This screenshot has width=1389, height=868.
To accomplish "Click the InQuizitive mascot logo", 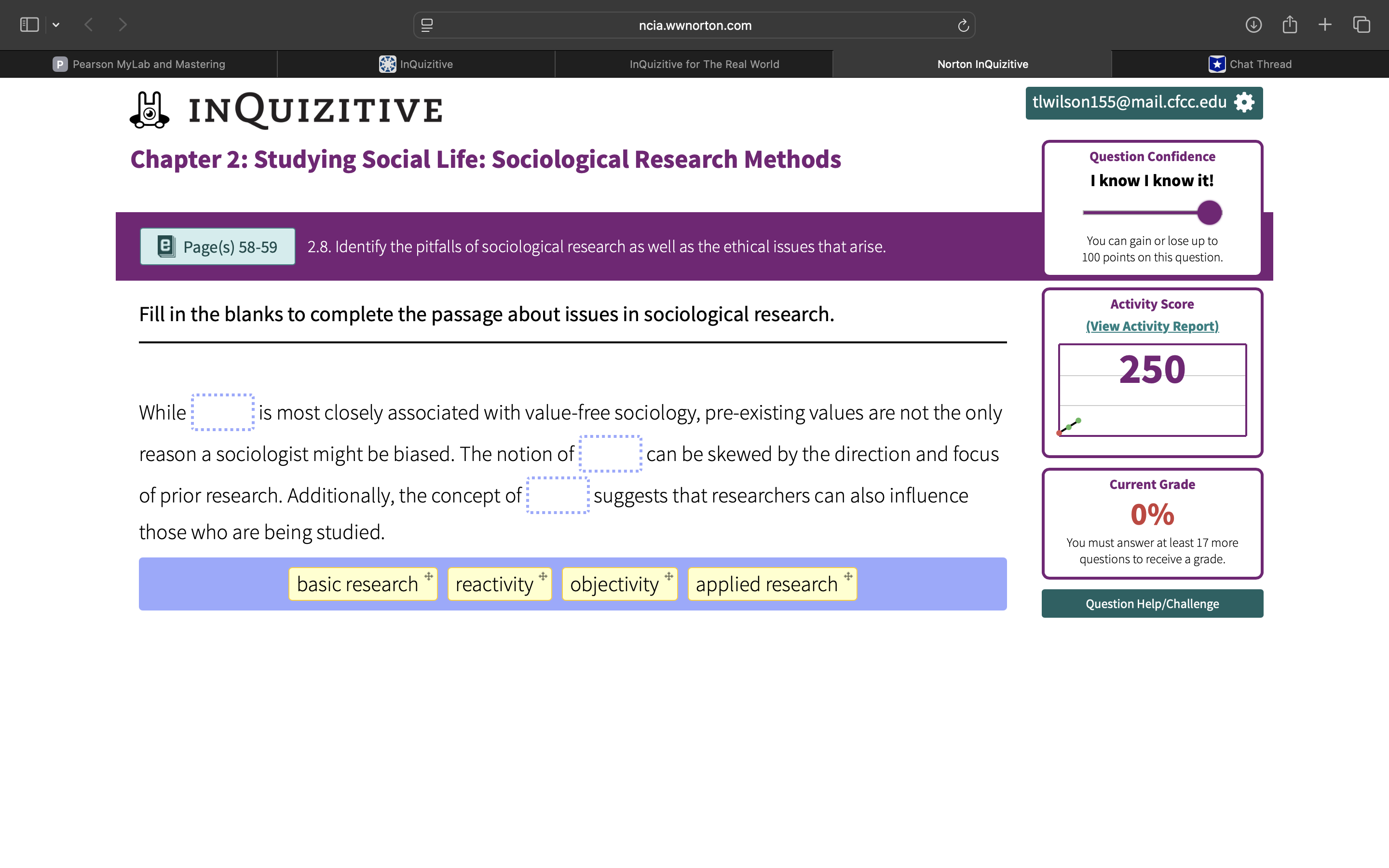I will [150, 109].
